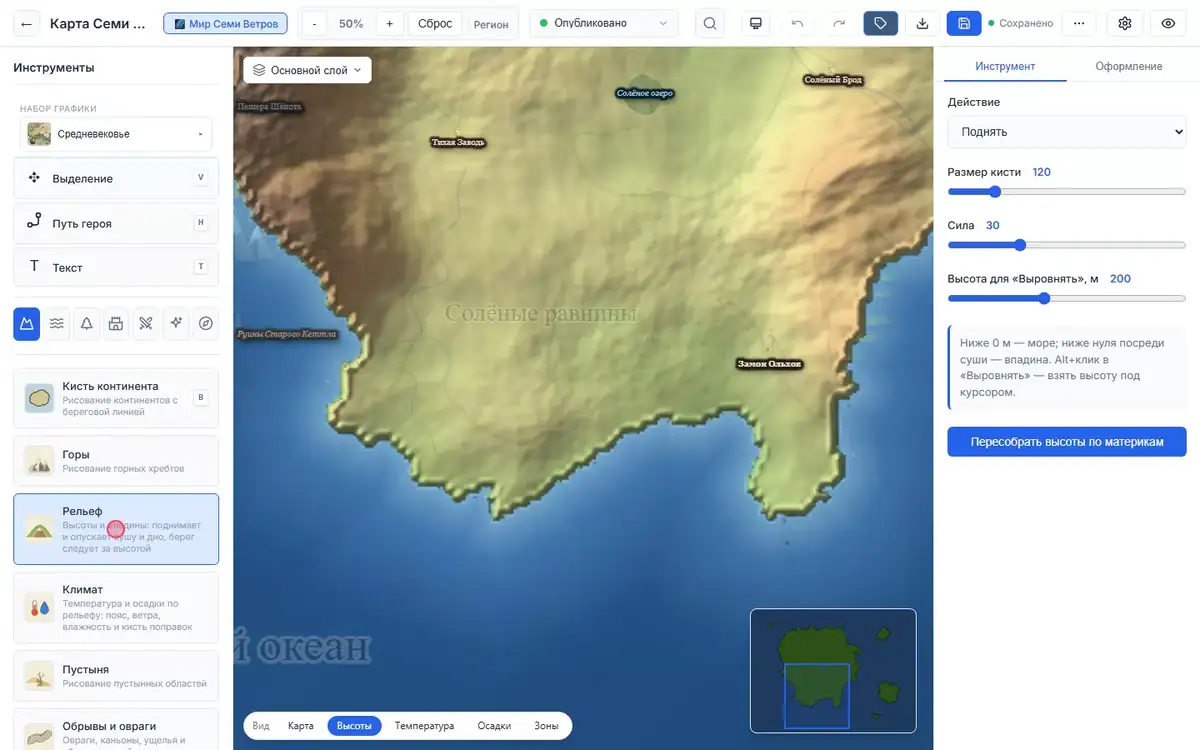Open the map search magnifier
The image size is (1200, 750).
710,23
